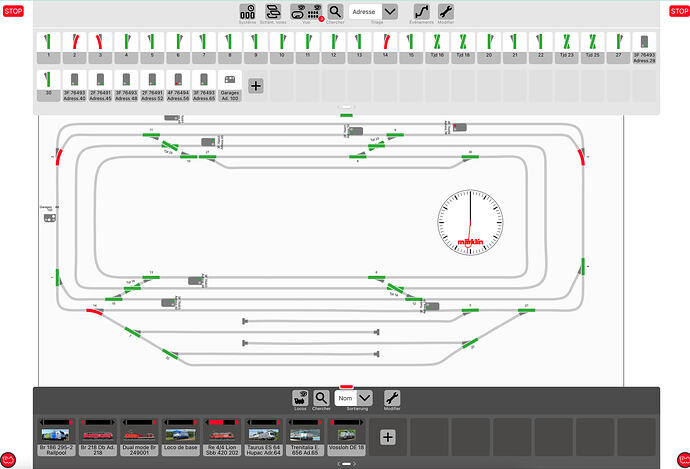Click the wrench Modifier icon in locomotive bar
The height and width of the screenshot is (469, 690).
point(391,398)
